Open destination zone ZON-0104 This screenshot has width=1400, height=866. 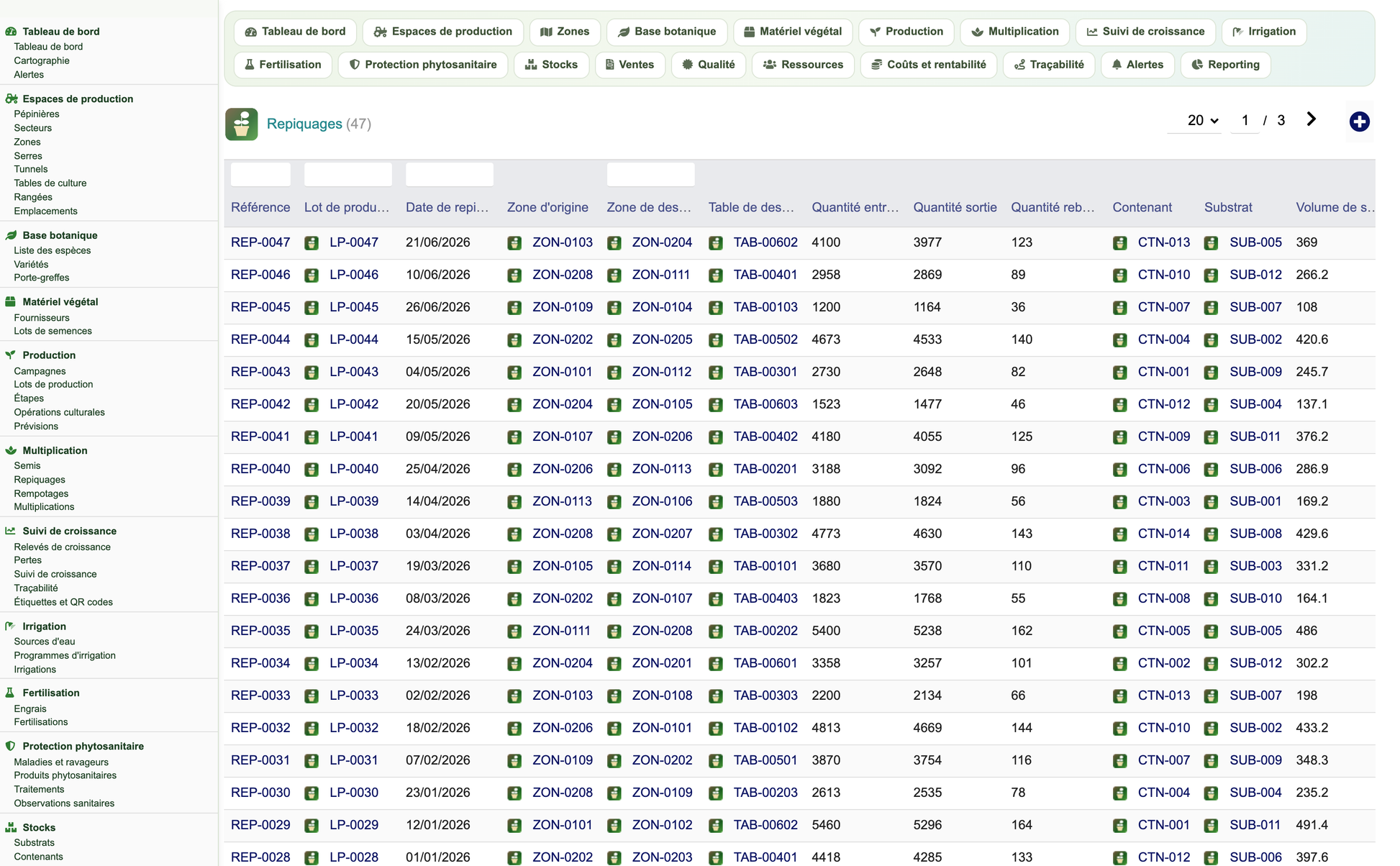662,307
